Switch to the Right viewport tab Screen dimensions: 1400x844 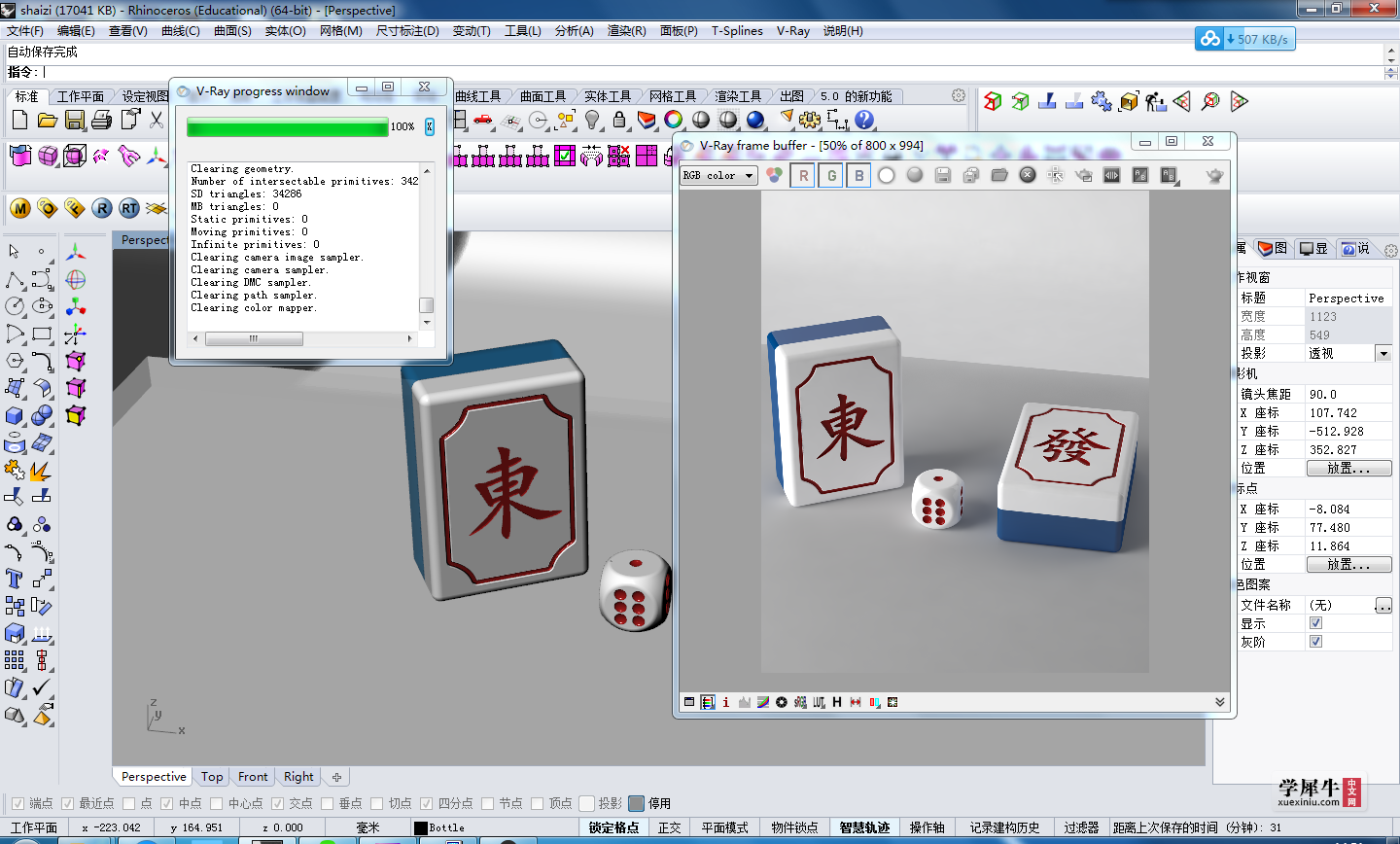click(298, 777)
